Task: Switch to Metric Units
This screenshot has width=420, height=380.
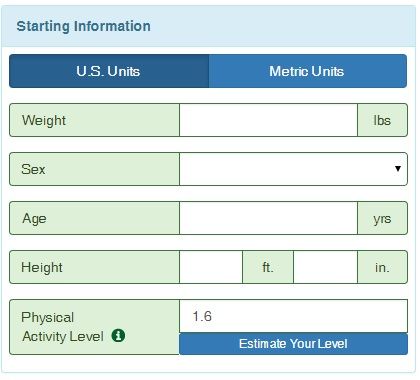Action: (308, 71)
